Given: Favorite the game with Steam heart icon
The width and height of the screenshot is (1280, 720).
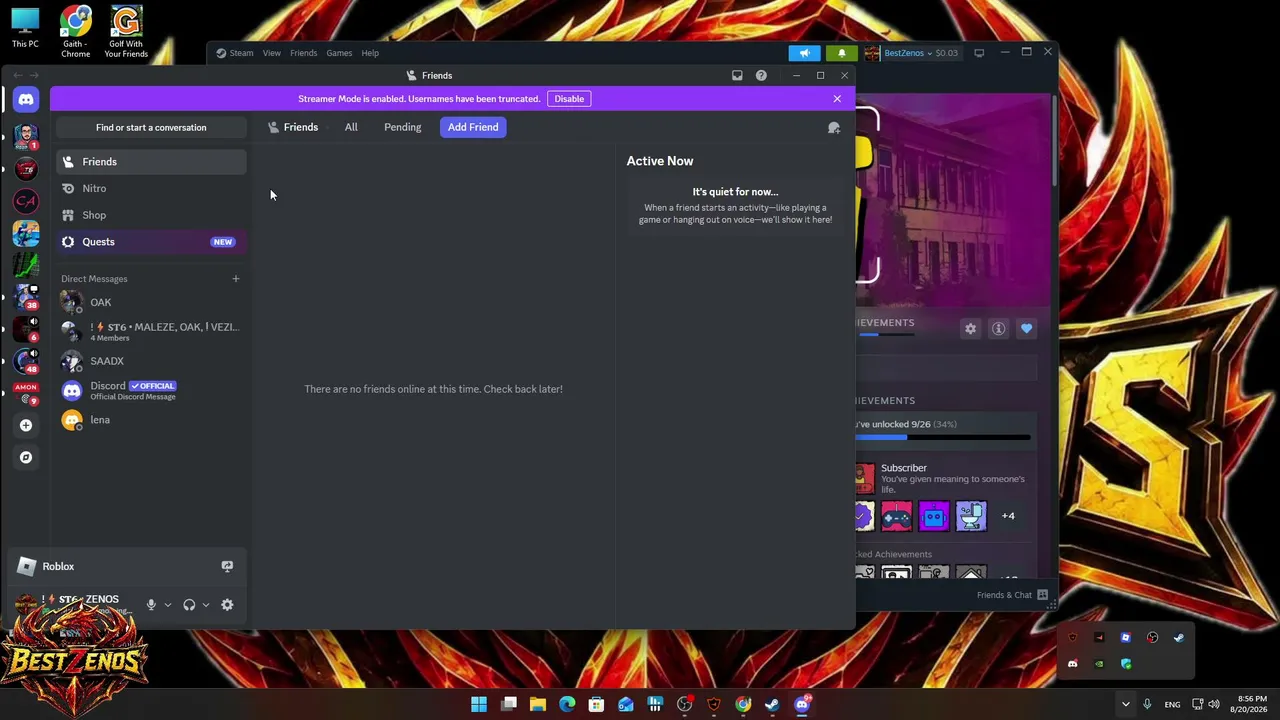Looking at the screenshot, I should (x=1026, y=328).
